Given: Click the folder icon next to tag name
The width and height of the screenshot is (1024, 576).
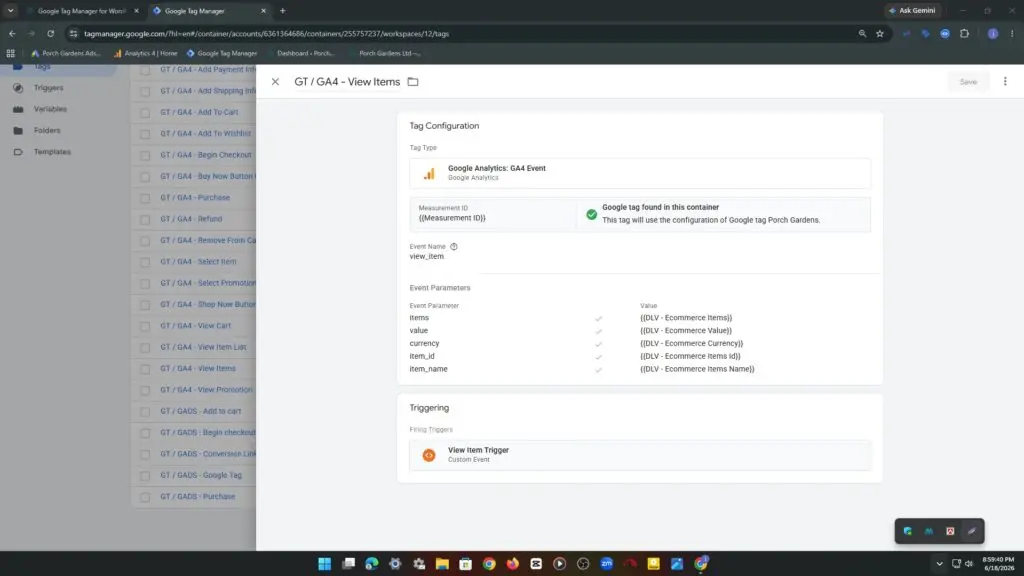Looking at the screenshot, I should (x=413, y=82).
